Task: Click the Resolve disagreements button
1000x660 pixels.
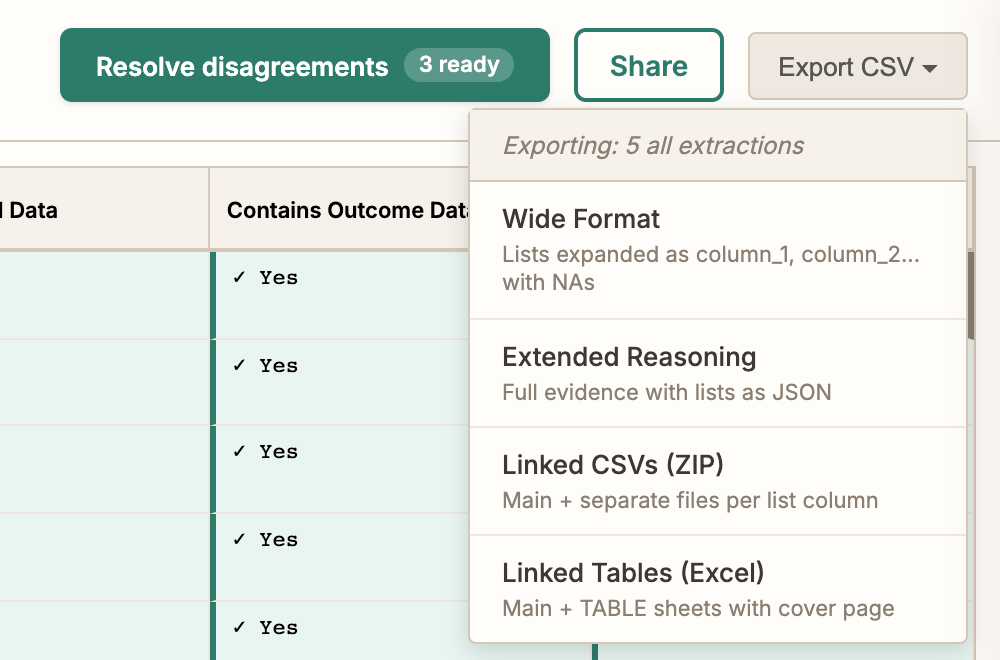Action: 304,65
